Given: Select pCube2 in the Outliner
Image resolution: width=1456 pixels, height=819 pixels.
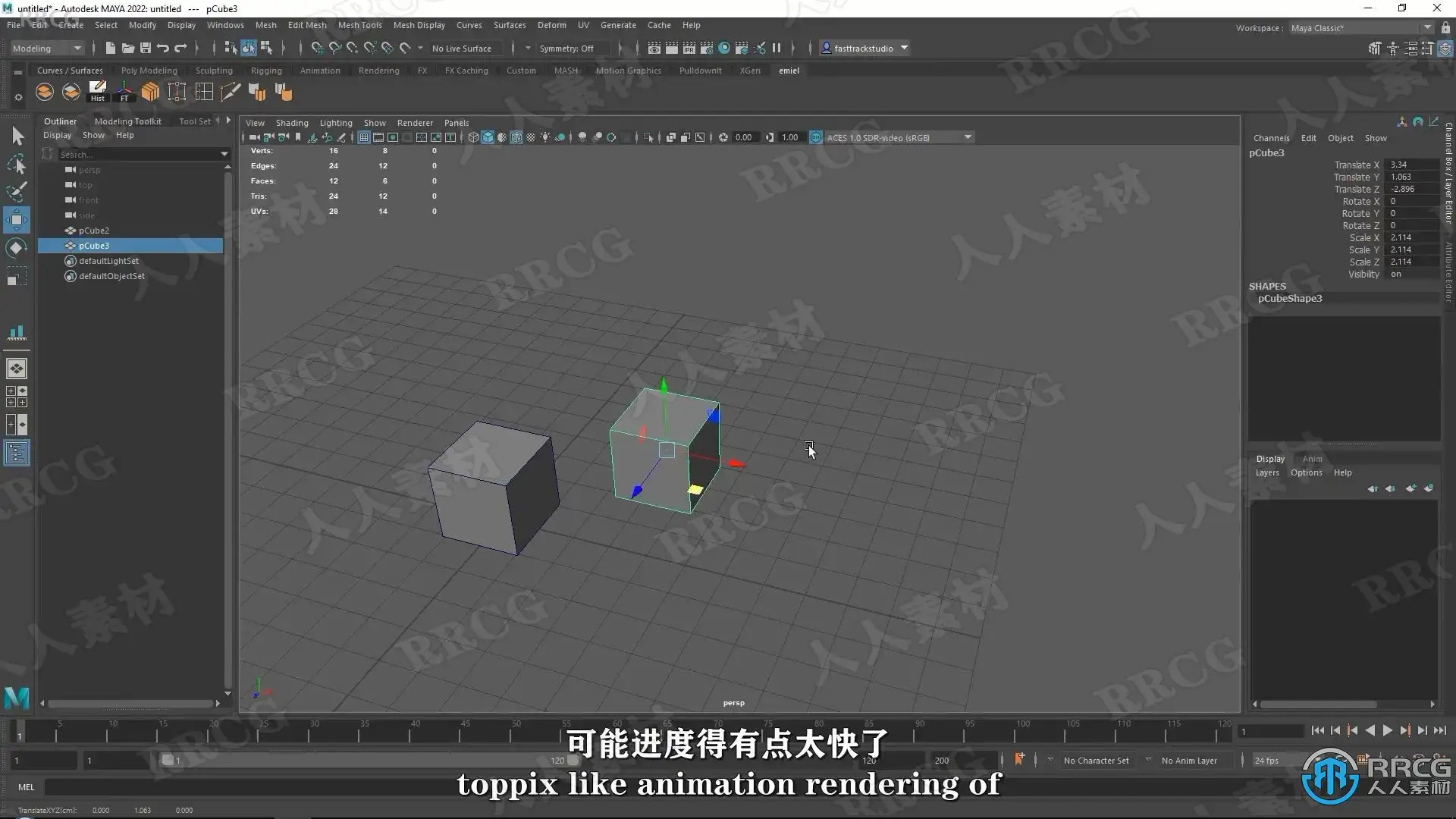Looking at the screenshot, I should pos(94,231).
